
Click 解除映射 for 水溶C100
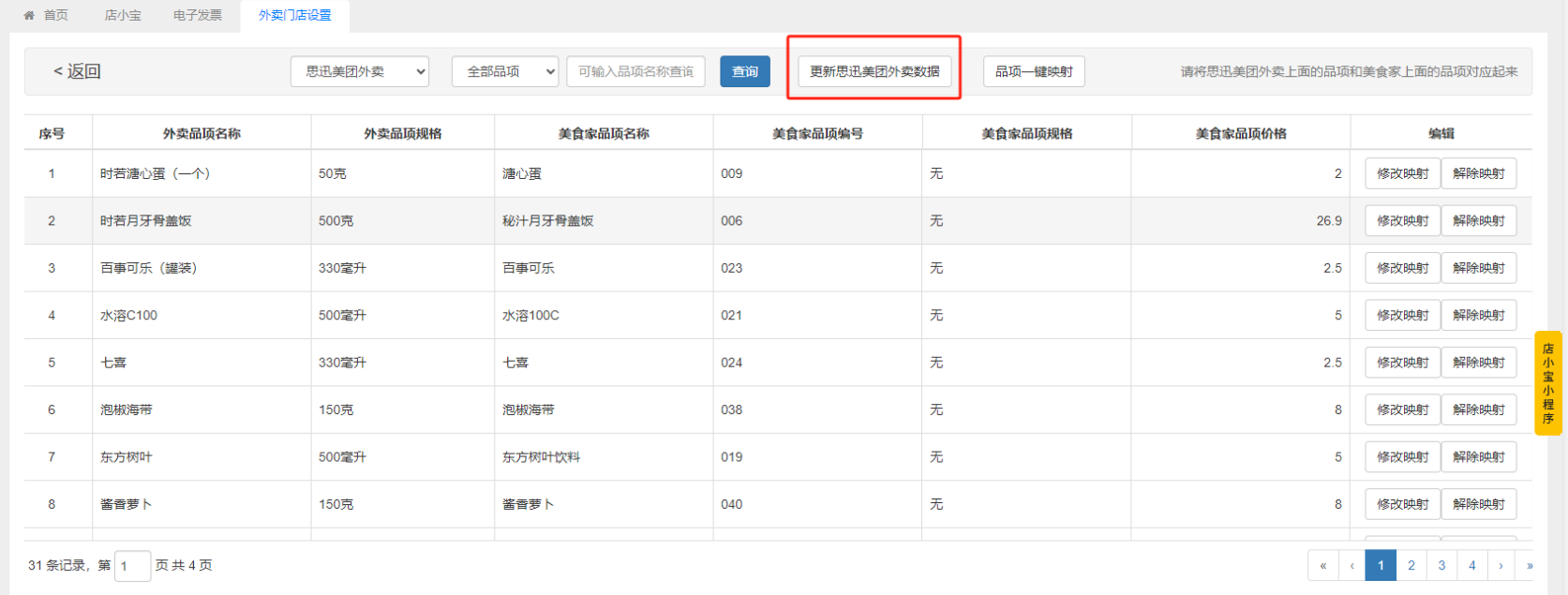point(1478,315)
